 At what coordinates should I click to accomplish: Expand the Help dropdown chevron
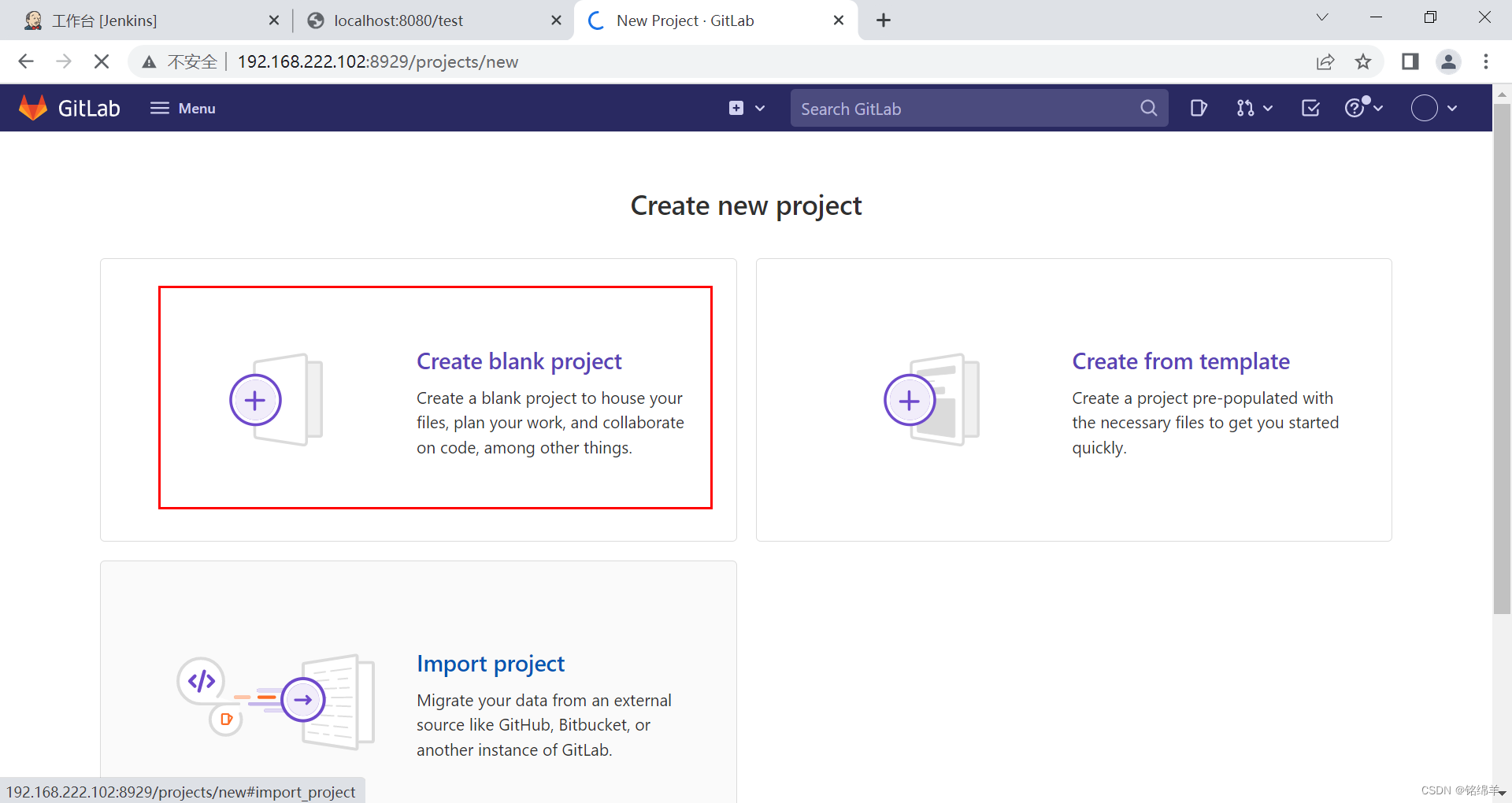point(1378,109)
